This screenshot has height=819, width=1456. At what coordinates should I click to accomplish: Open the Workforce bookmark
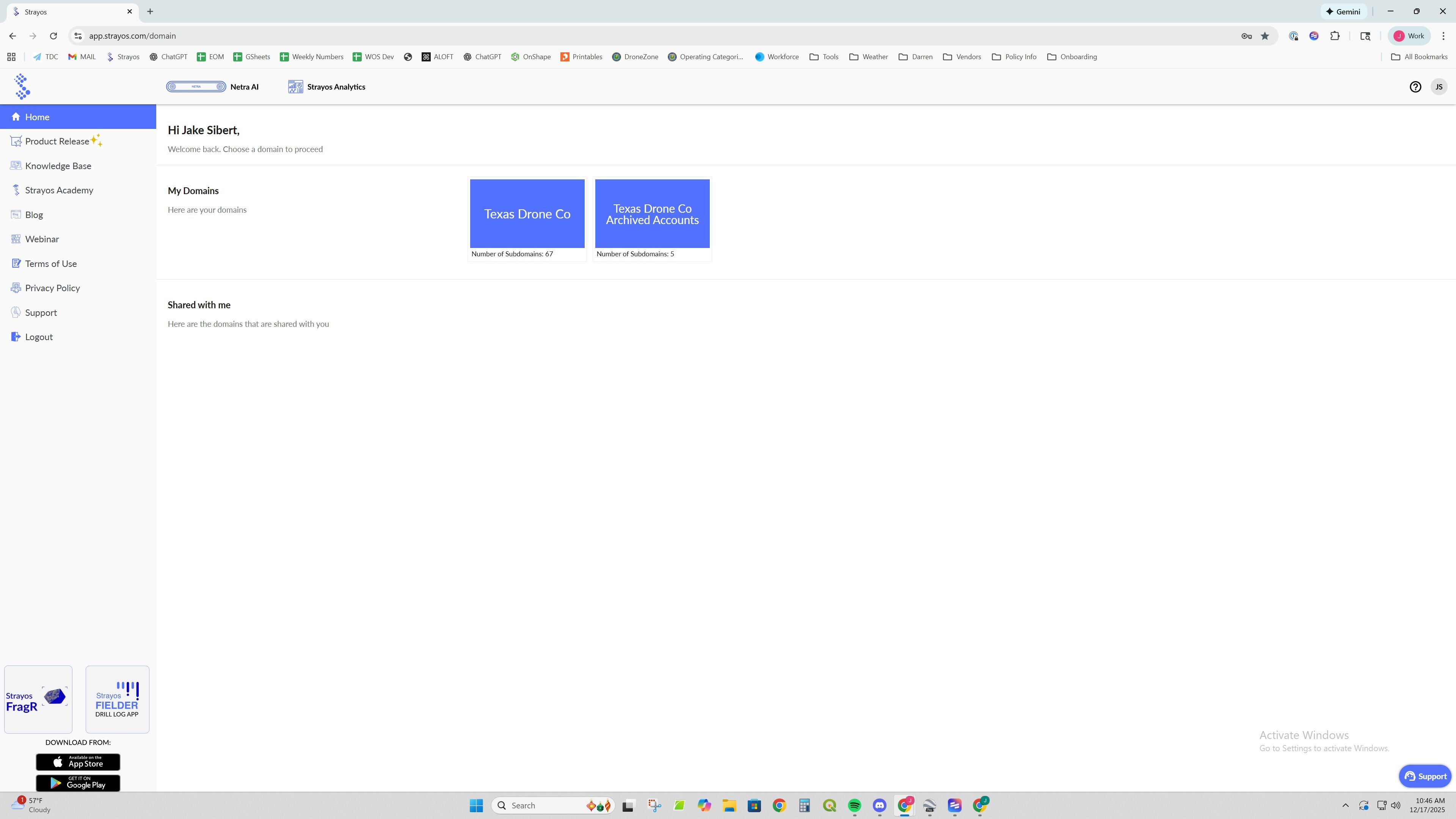[x=777, y=56]
